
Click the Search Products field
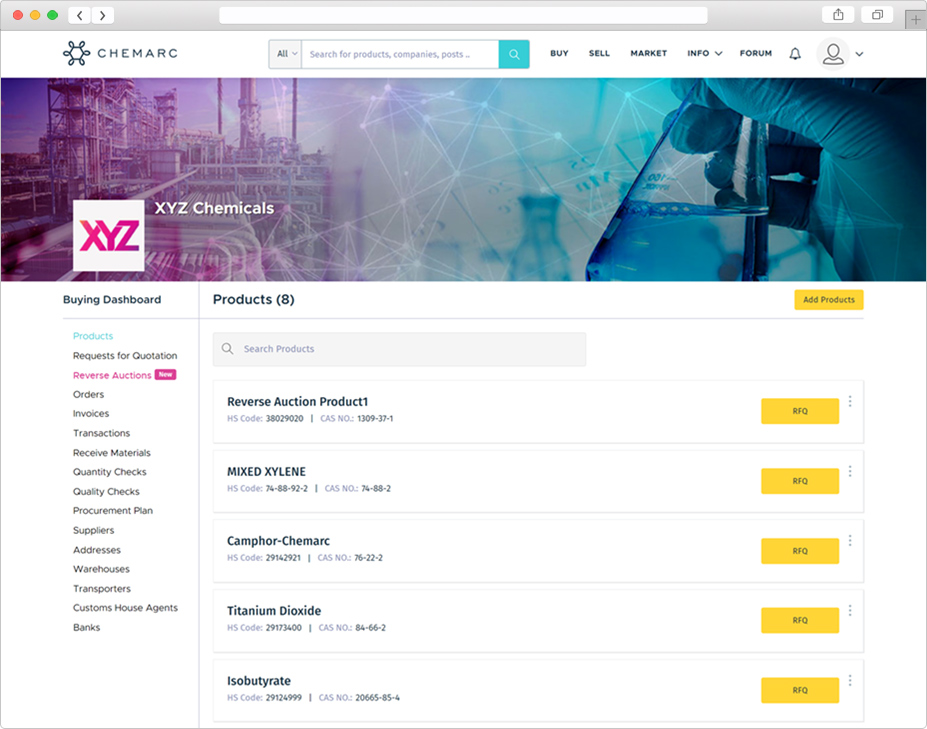399,349
